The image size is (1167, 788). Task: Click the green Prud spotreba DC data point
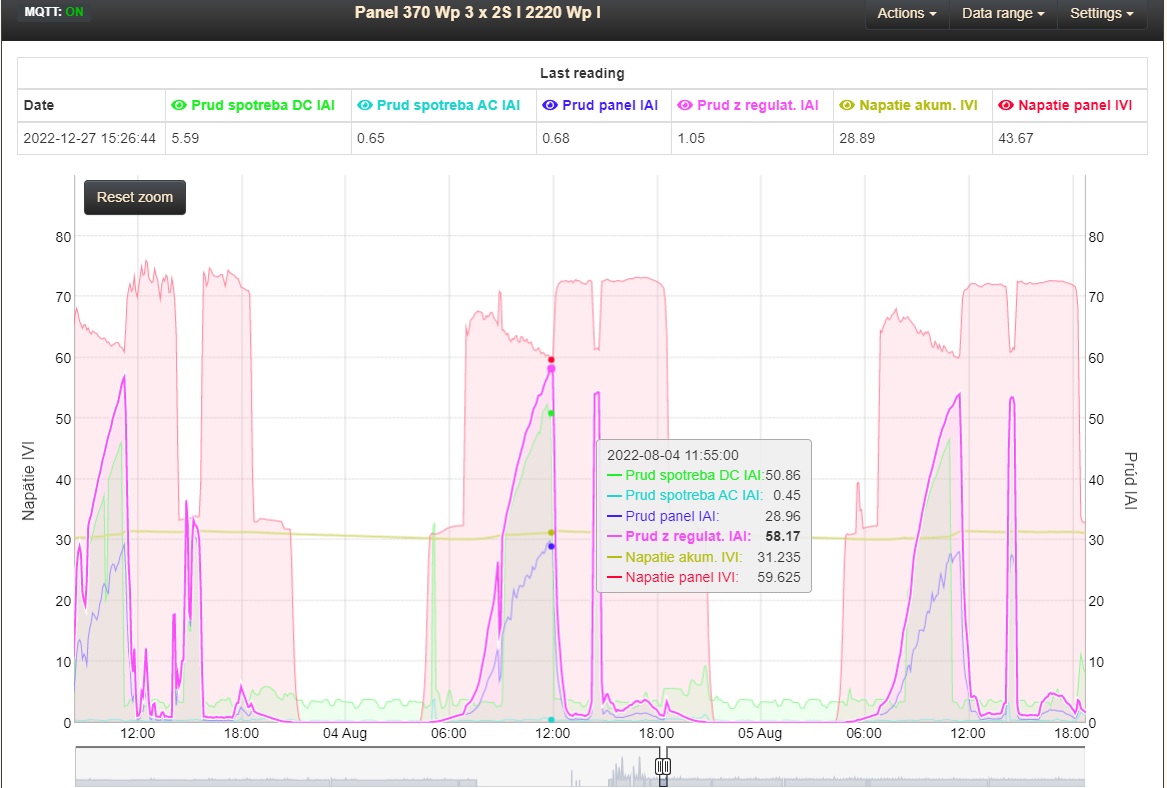[x=551, y=413]
